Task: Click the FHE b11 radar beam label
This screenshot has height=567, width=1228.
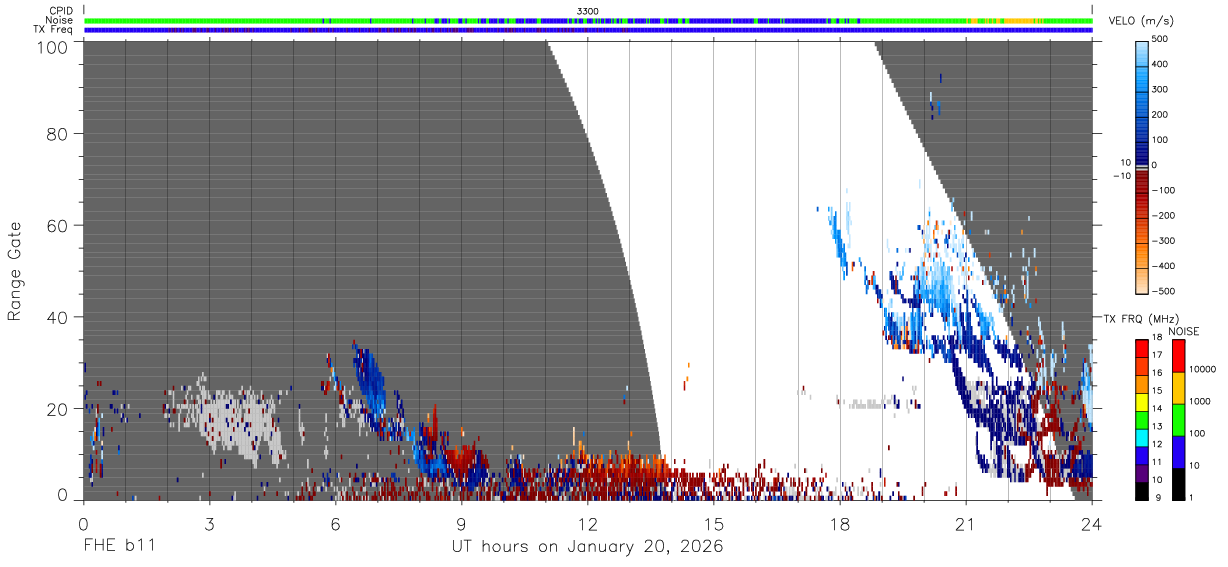Action: (x=118, y=547)
